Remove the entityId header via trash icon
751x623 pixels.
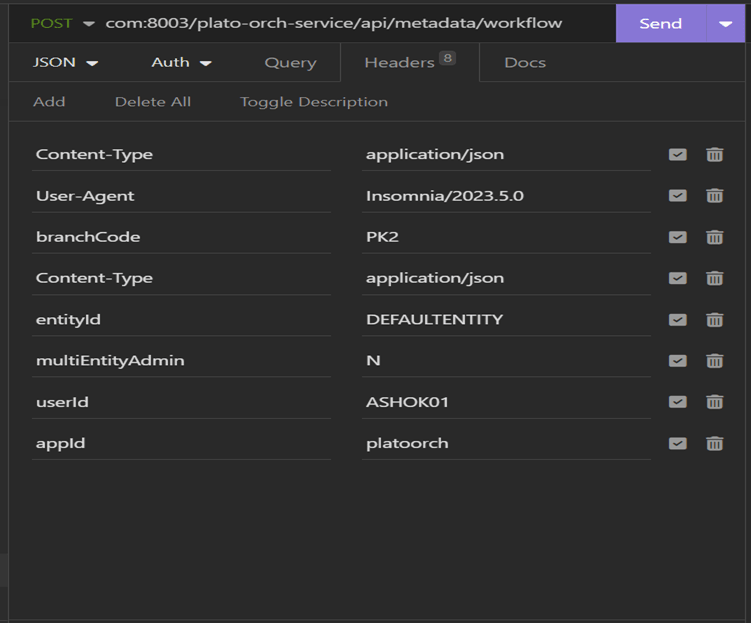(x=714, y=320)
